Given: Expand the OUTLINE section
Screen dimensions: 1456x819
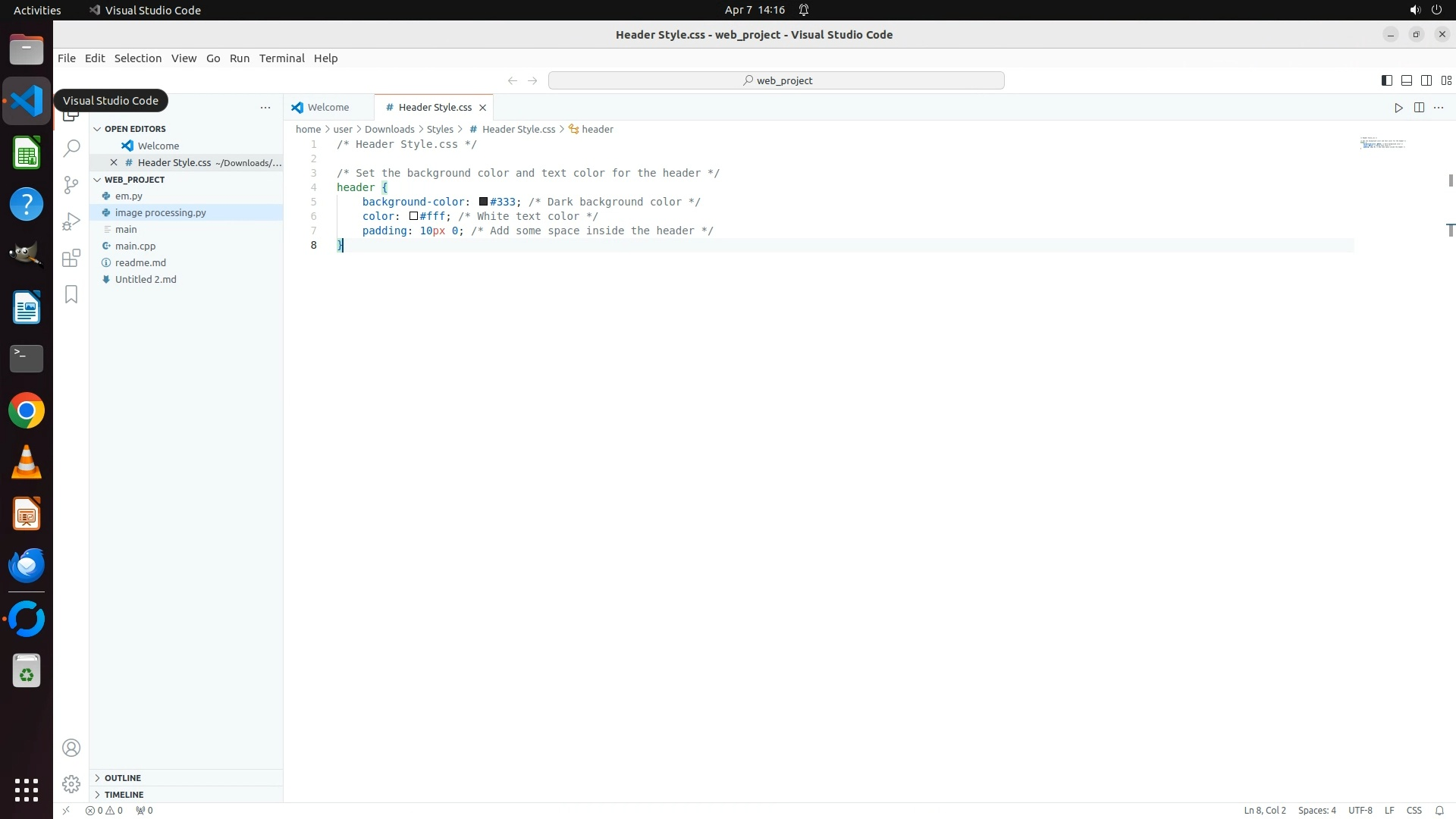Looking at the screenshot, I should point(122,778).
